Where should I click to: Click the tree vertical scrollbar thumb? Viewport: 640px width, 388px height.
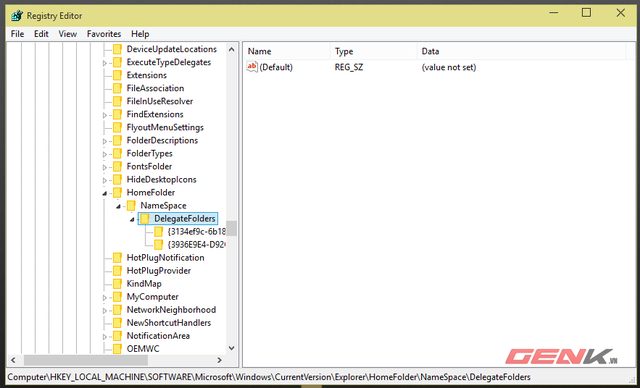tap(231, 228)
